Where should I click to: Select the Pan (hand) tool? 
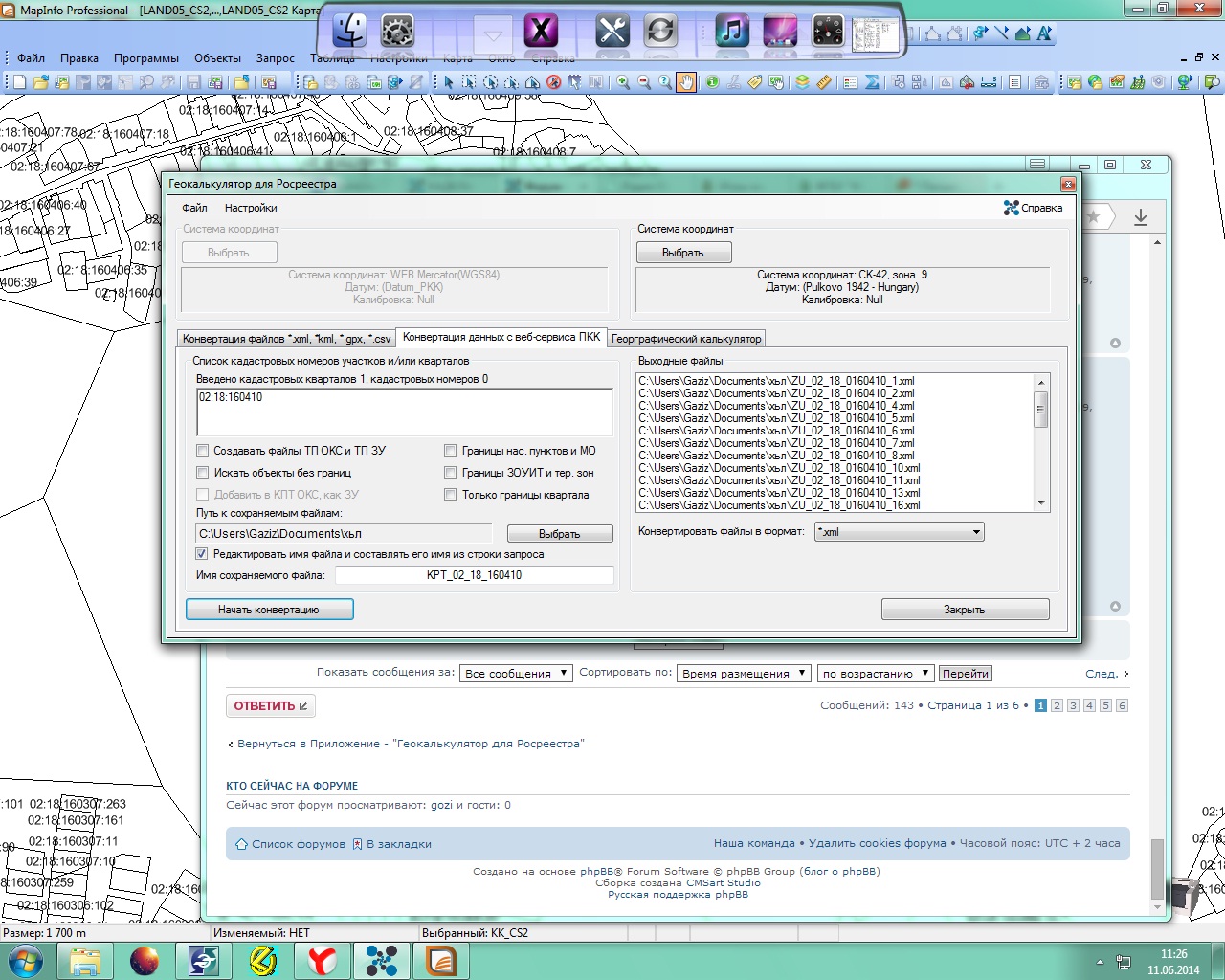pyautogui.click(x=686, y=82)
